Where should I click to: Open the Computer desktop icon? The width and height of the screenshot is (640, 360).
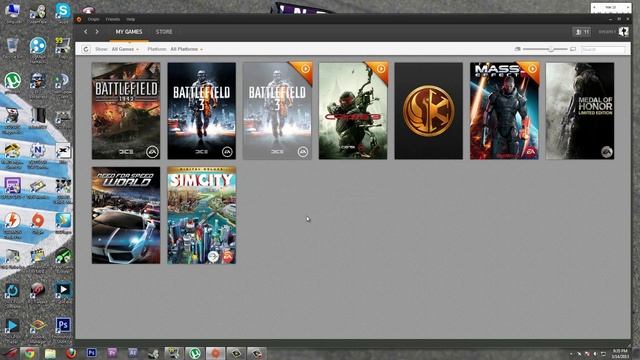pos(13,11)
